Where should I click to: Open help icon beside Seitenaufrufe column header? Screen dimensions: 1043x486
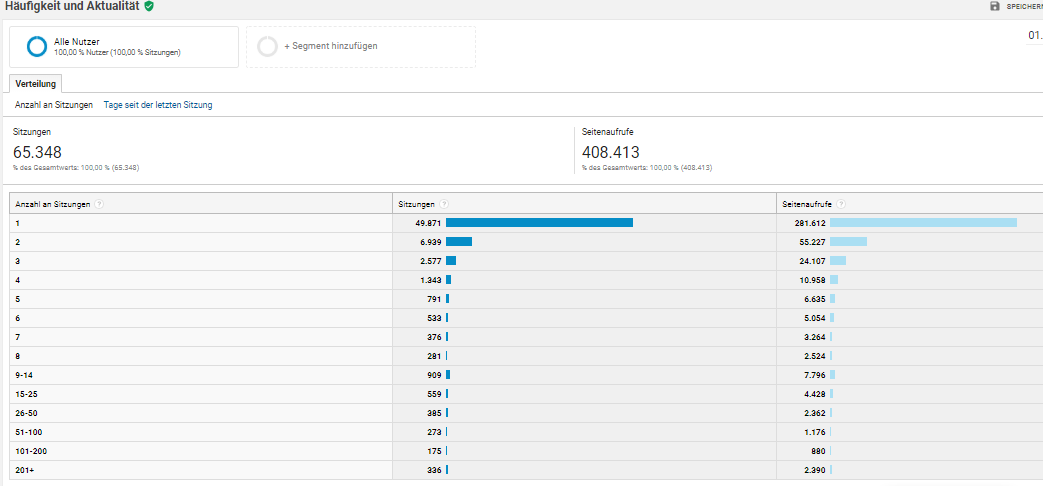click(x=841, y=204)
